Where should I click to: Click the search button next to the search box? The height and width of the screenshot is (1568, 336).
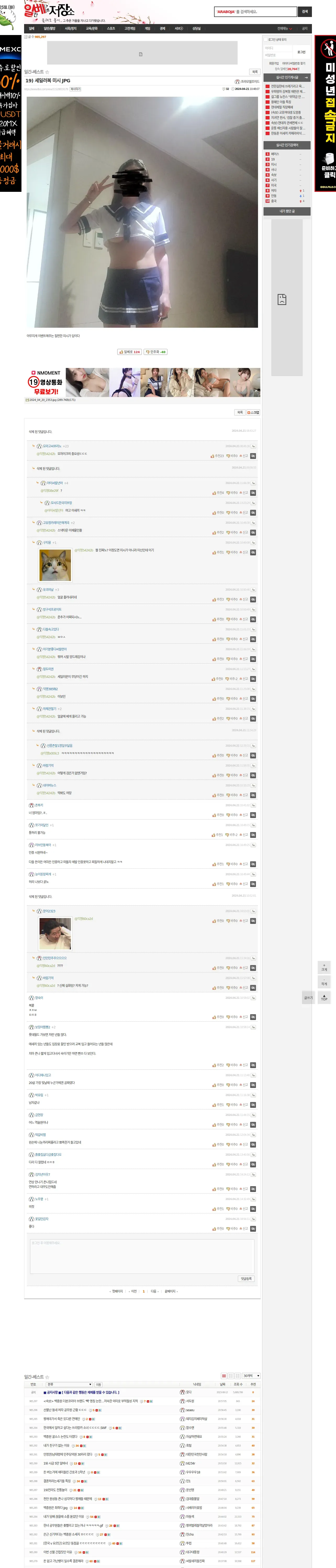(305, 11)
